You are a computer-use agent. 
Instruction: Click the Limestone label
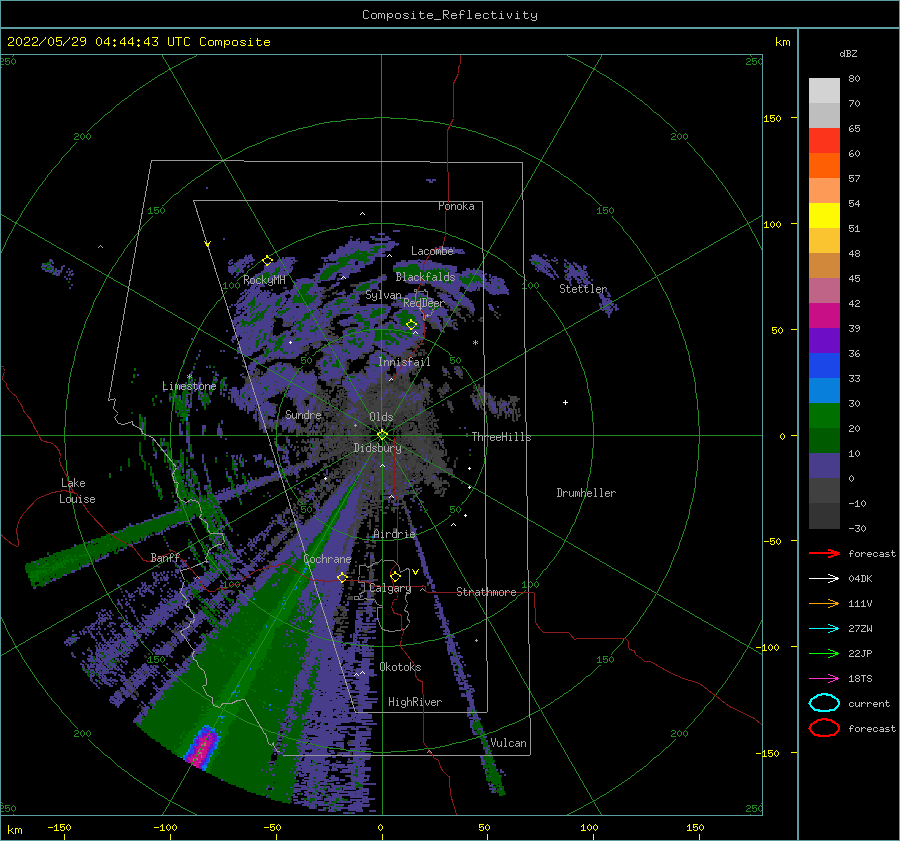(189, 386)
